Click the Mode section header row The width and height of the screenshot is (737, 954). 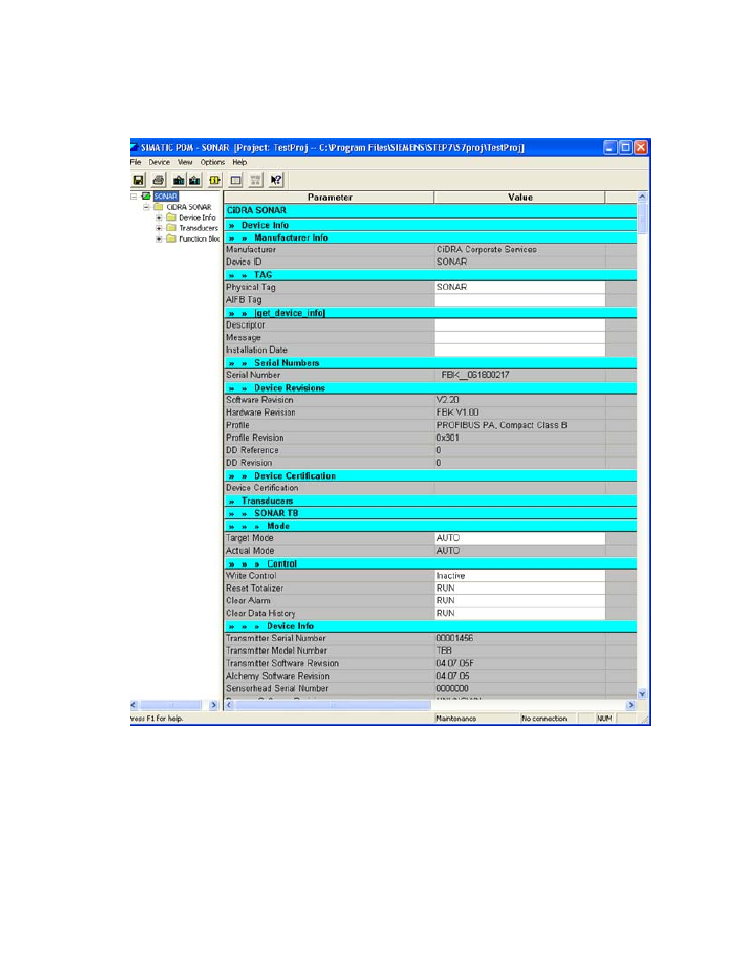pyautogui.click(x=431, y=526)
